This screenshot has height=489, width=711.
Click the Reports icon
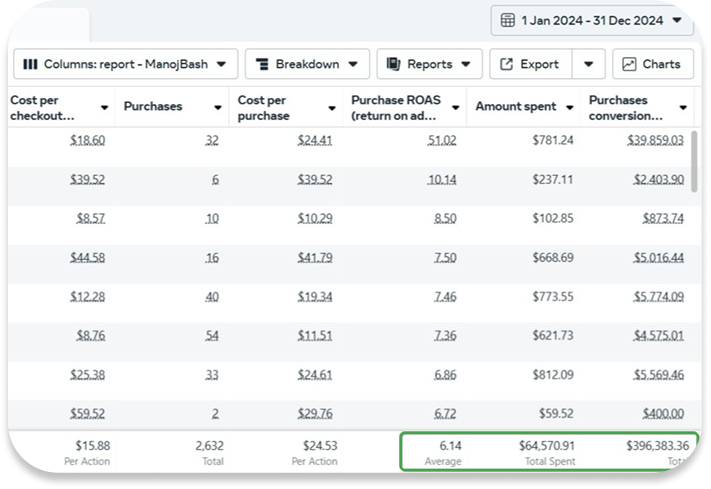[394, 64]
